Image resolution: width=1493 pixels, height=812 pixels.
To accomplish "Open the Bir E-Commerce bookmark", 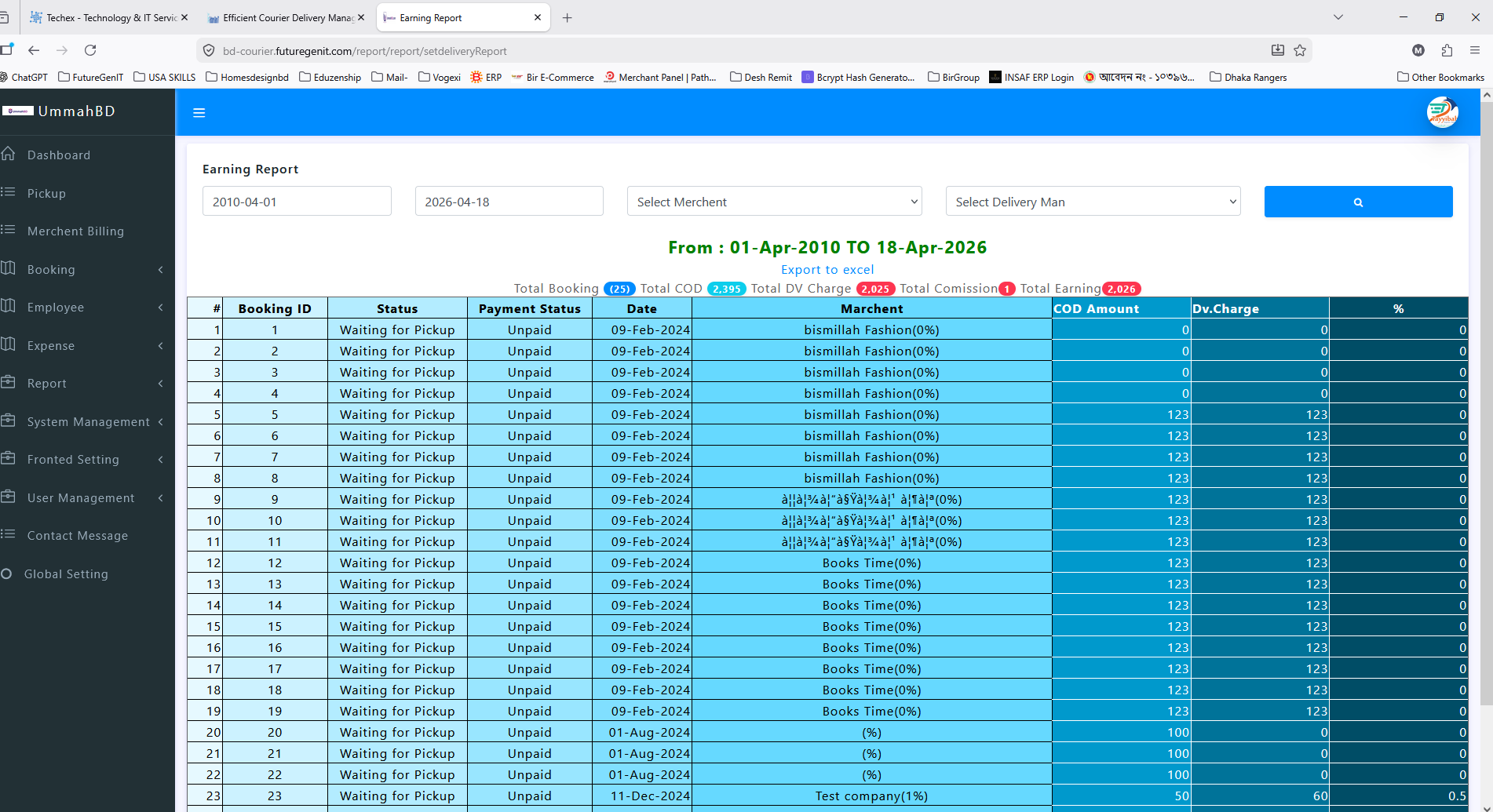I will [553, 77].
